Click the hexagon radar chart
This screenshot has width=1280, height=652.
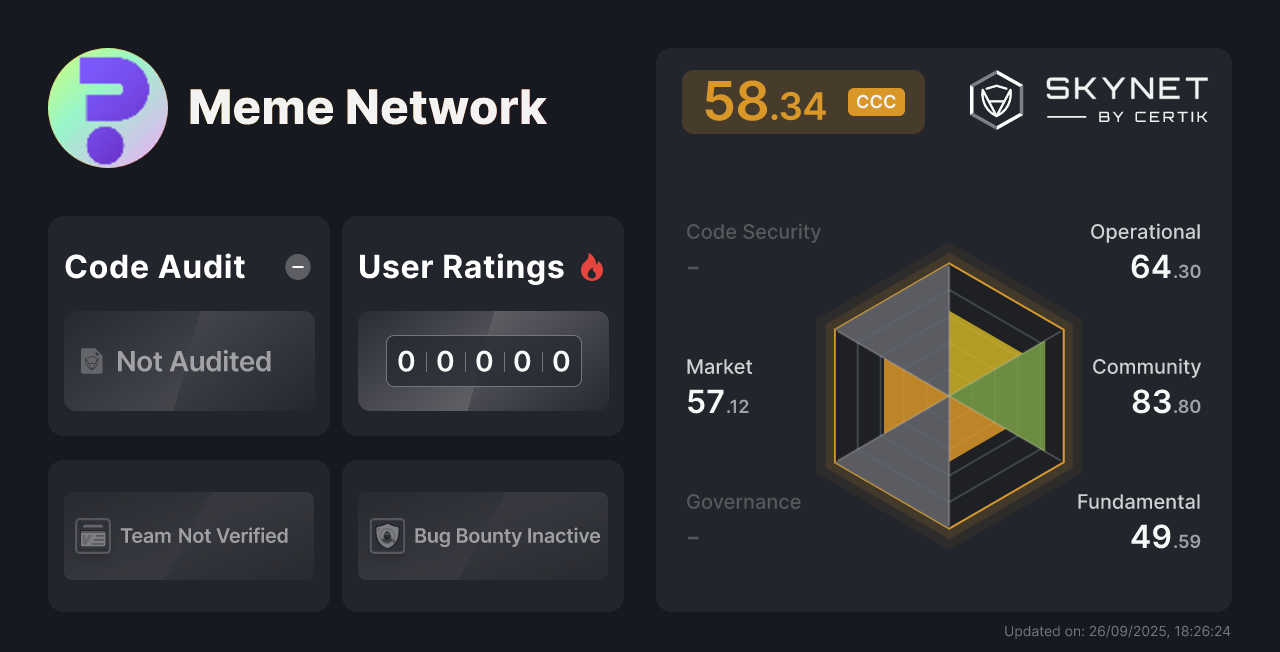[948, 396]
